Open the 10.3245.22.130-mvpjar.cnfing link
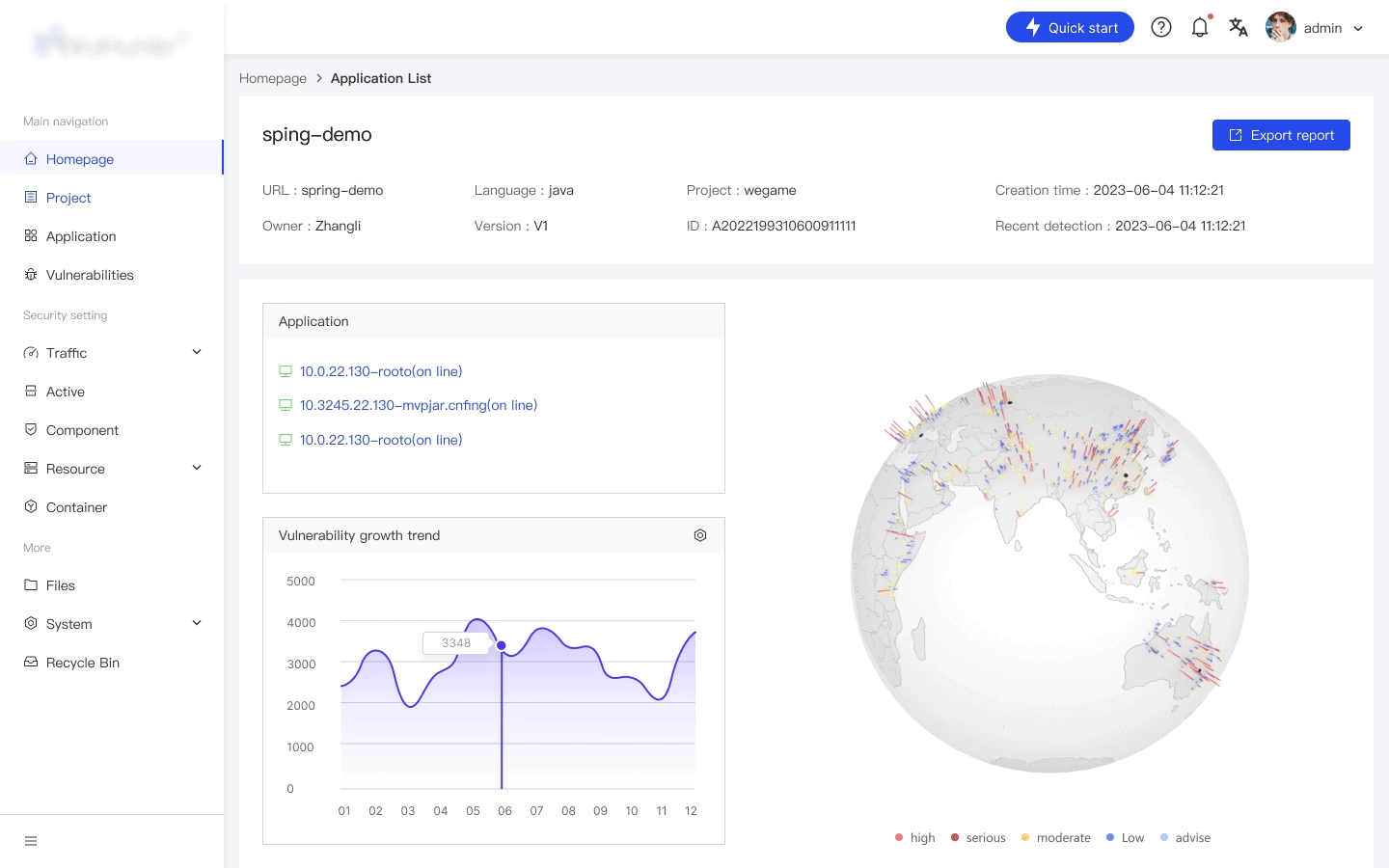 [419, 405]
